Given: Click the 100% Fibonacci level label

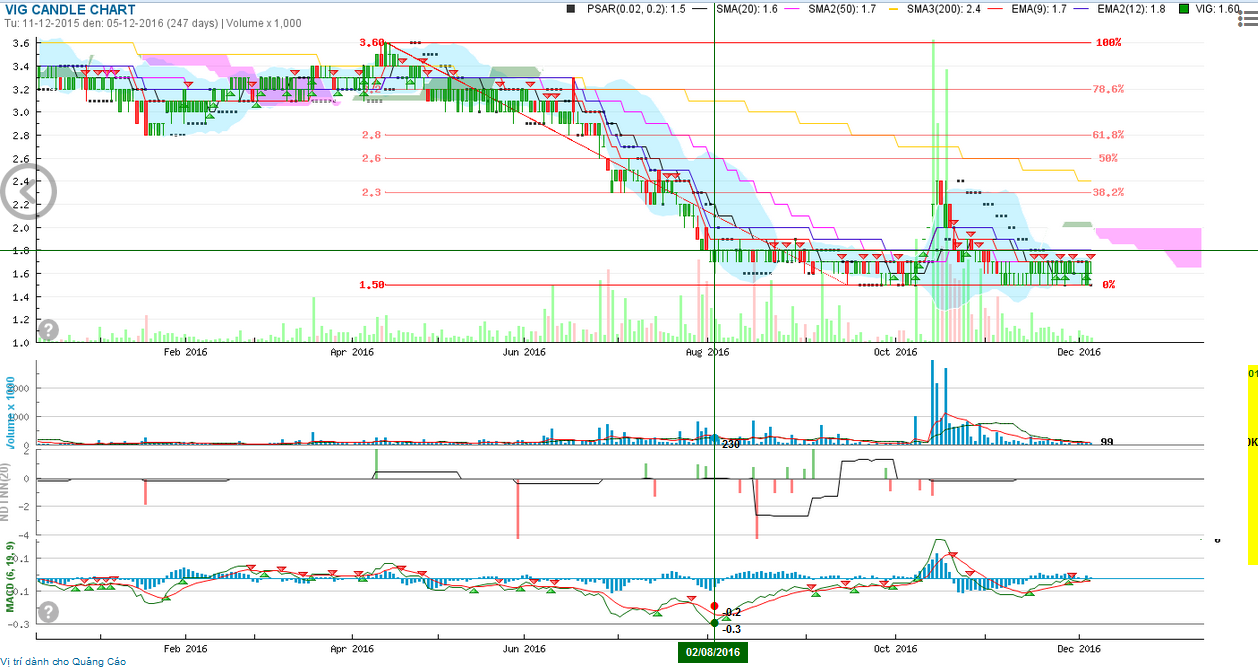Looking at the screenshot, I should coord(1109,43).
